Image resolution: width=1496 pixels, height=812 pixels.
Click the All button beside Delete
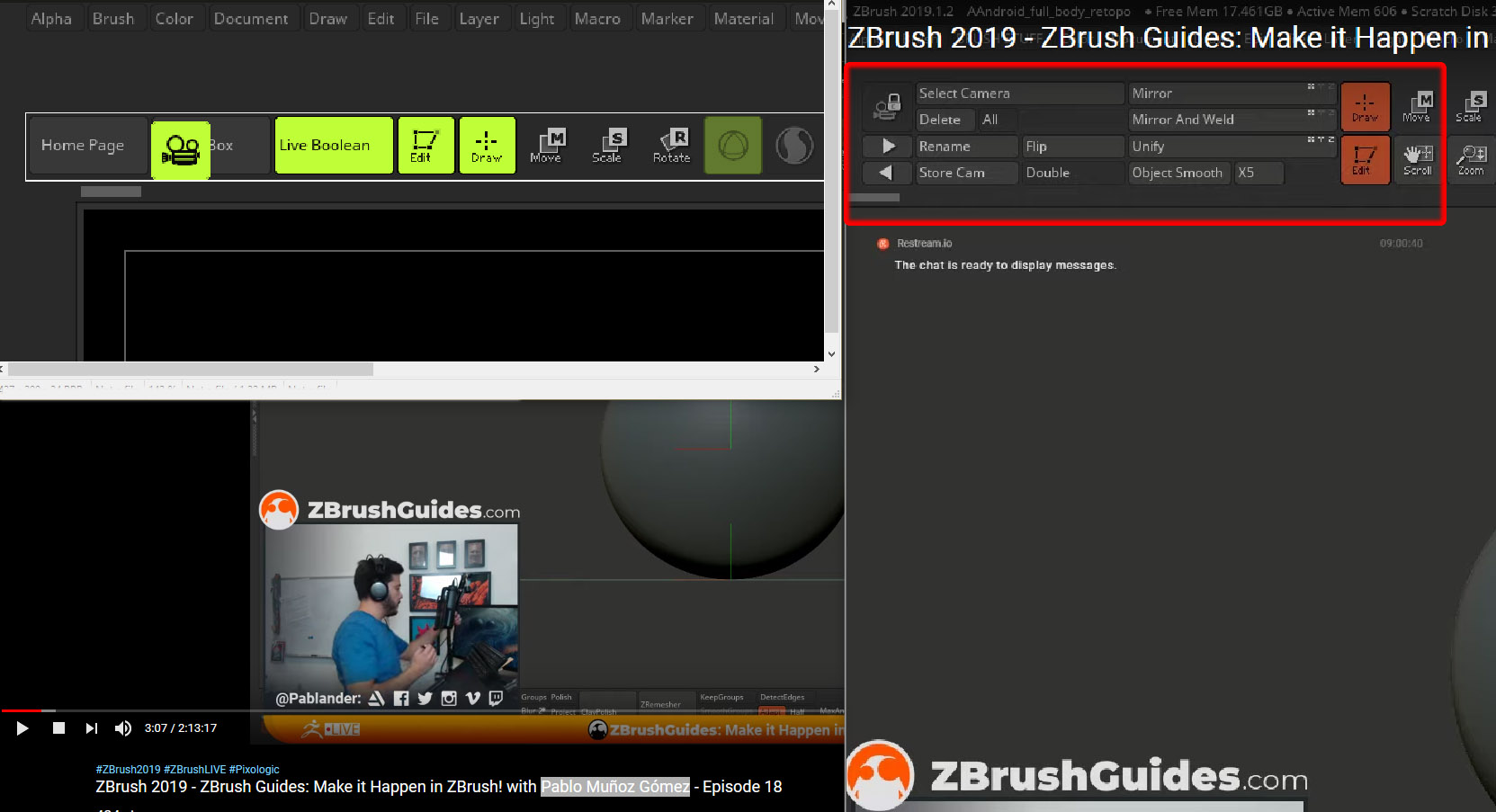click(x=998, y=120)
